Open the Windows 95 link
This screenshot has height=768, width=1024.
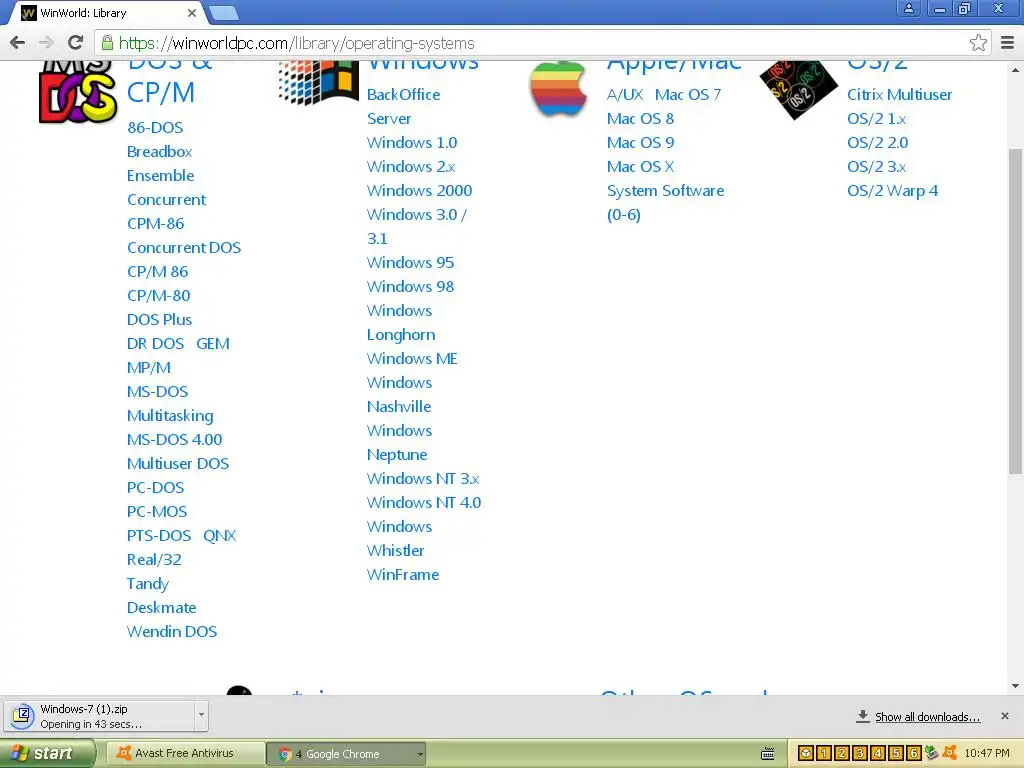click(410, 263)
